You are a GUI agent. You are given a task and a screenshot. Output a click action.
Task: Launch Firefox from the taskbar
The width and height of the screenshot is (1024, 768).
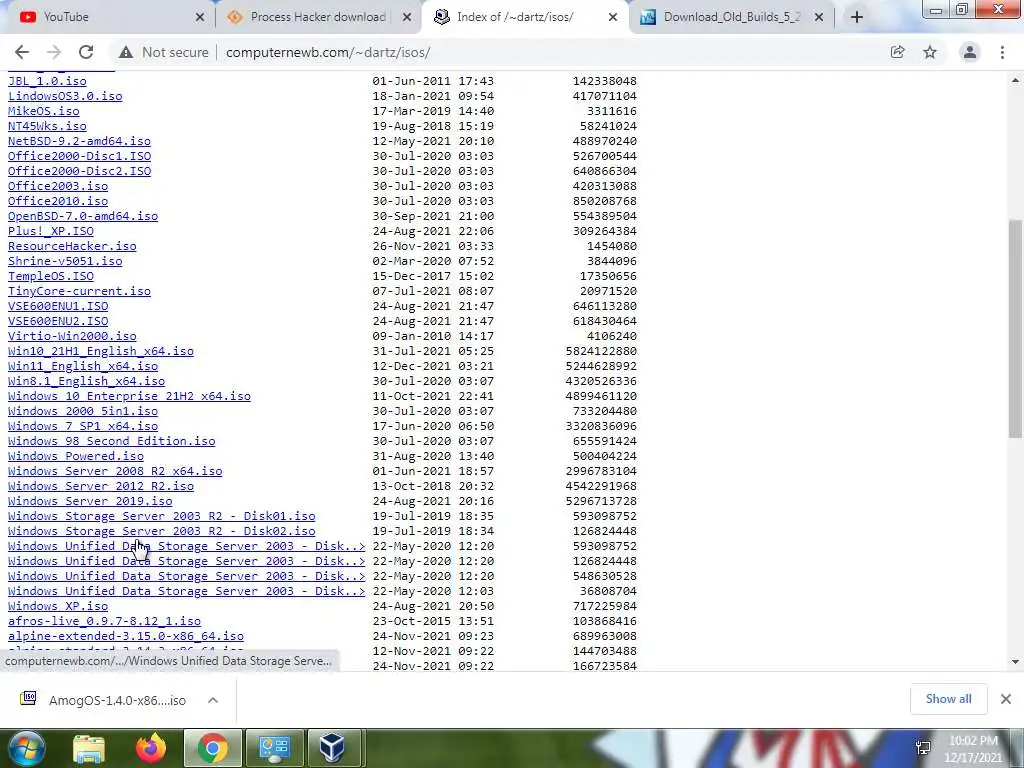click(151, 748)
